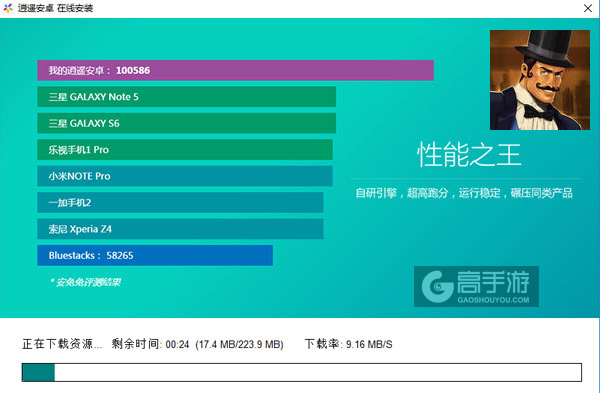
Task: Click the 安兔兔评测结果 footnote
Action: [x=86, y=282]
